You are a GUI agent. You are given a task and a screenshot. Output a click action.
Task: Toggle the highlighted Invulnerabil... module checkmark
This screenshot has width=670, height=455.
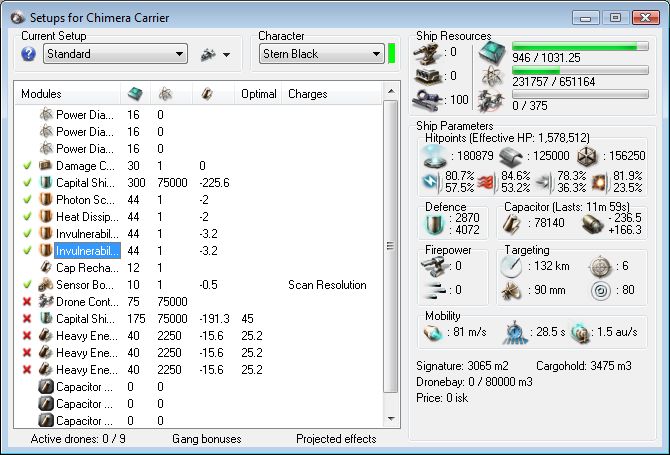pos(27,251)
